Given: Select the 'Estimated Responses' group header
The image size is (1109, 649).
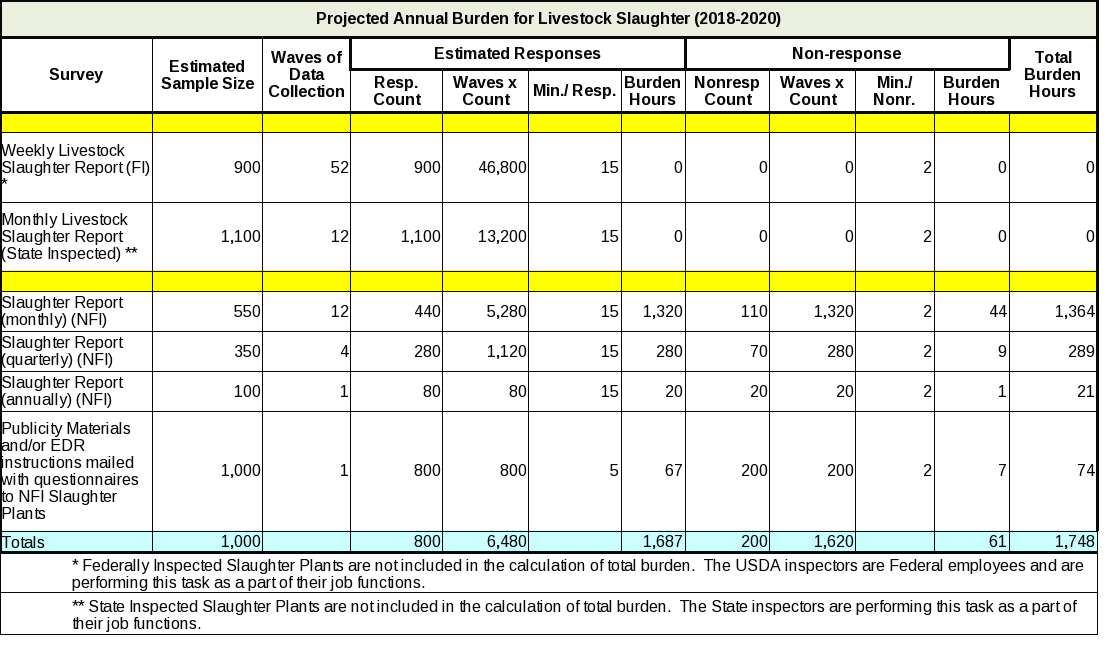Looking at the screenshot, I should (x=517, y=54).
